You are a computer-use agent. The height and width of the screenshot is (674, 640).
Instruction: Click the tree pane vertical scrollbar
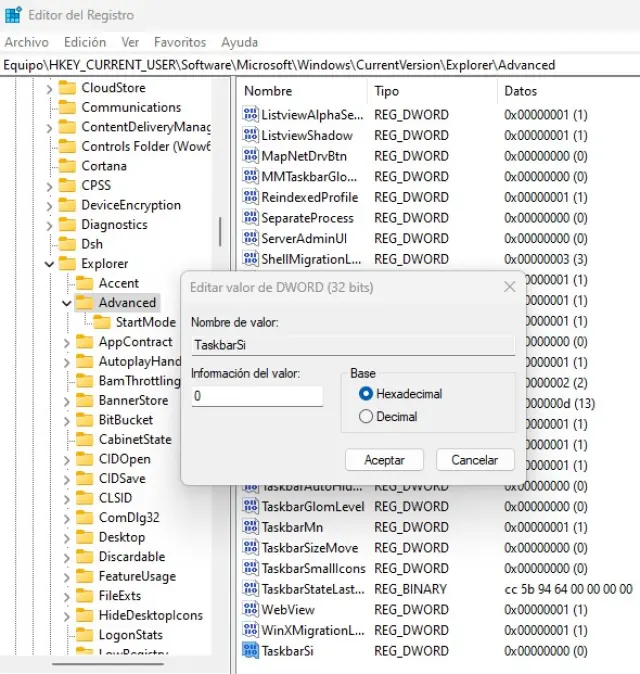[220, 232]
